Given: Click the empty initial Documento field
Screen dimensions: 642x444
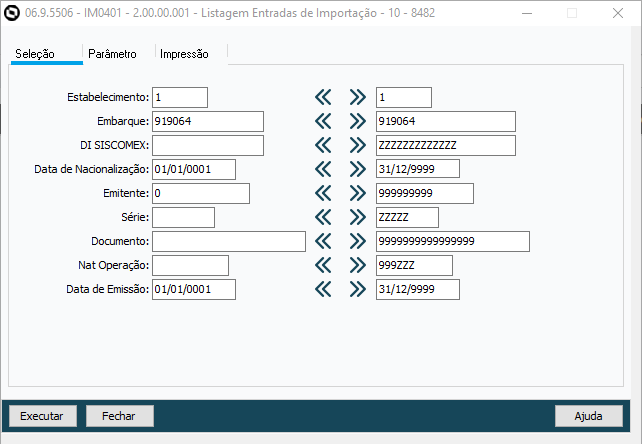Looking at the screenshot, I should pyautogui.click(x=228, y=241).
